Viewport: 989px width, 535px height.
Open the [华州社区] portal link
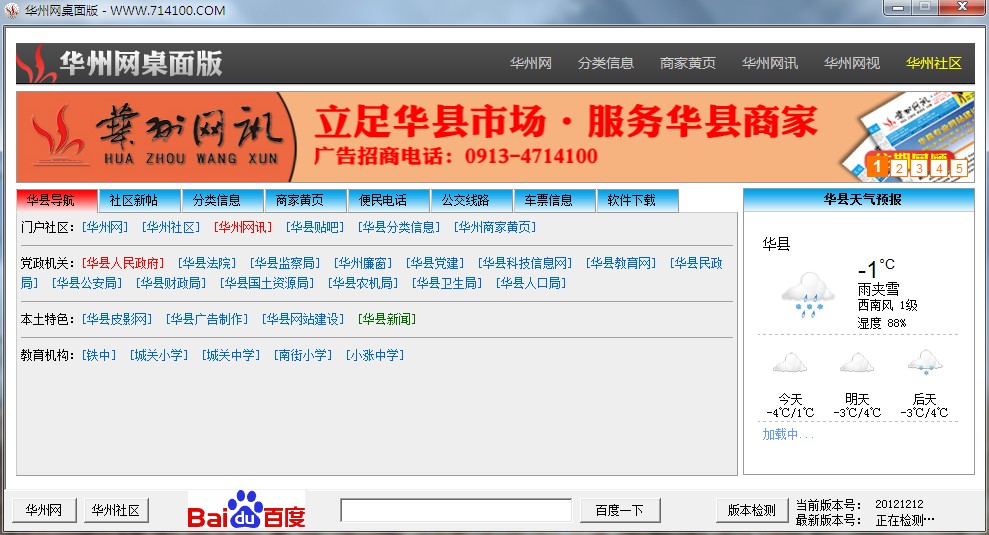click(170, 227)
